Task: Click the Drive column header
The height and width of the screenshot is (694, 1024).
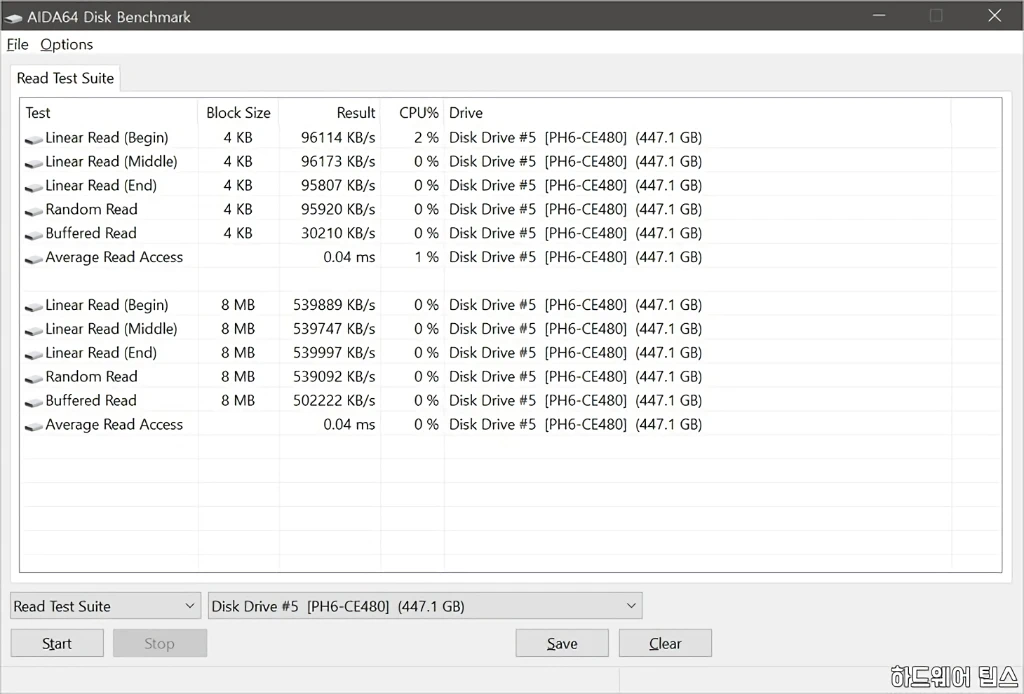Action: (697, 112)
